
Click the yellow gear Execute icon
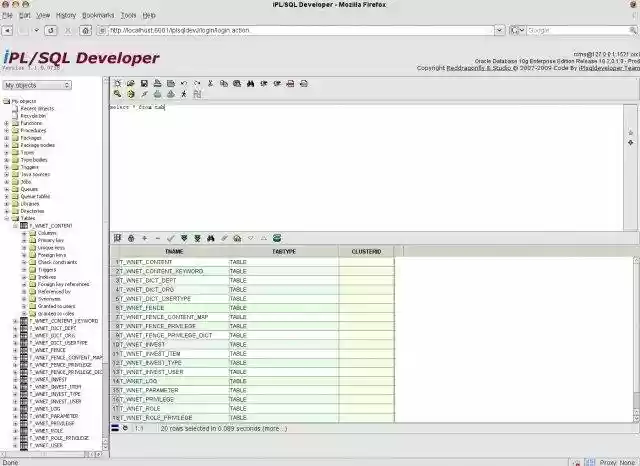click(x=131, y=94)
